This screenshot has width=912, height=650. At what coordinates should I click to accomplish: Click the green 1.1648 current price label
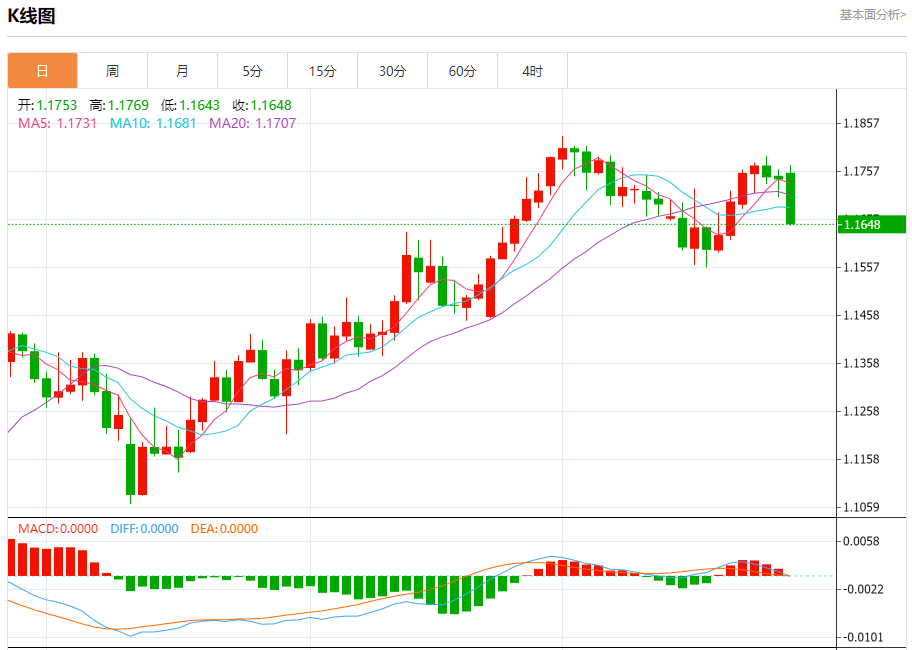(x=872, y=224)
